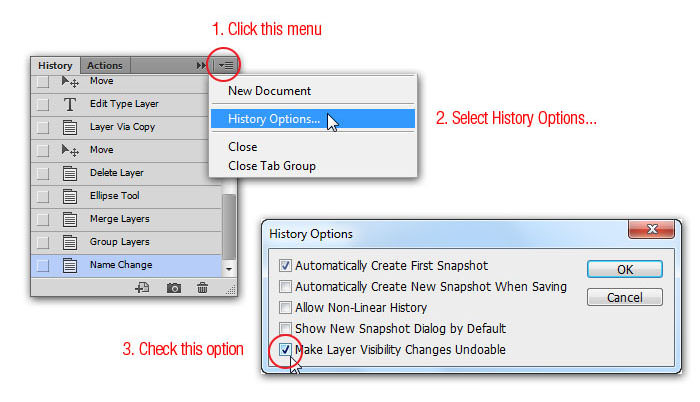Select New Document menu entry
700x402 pixels.
point(269,91)
